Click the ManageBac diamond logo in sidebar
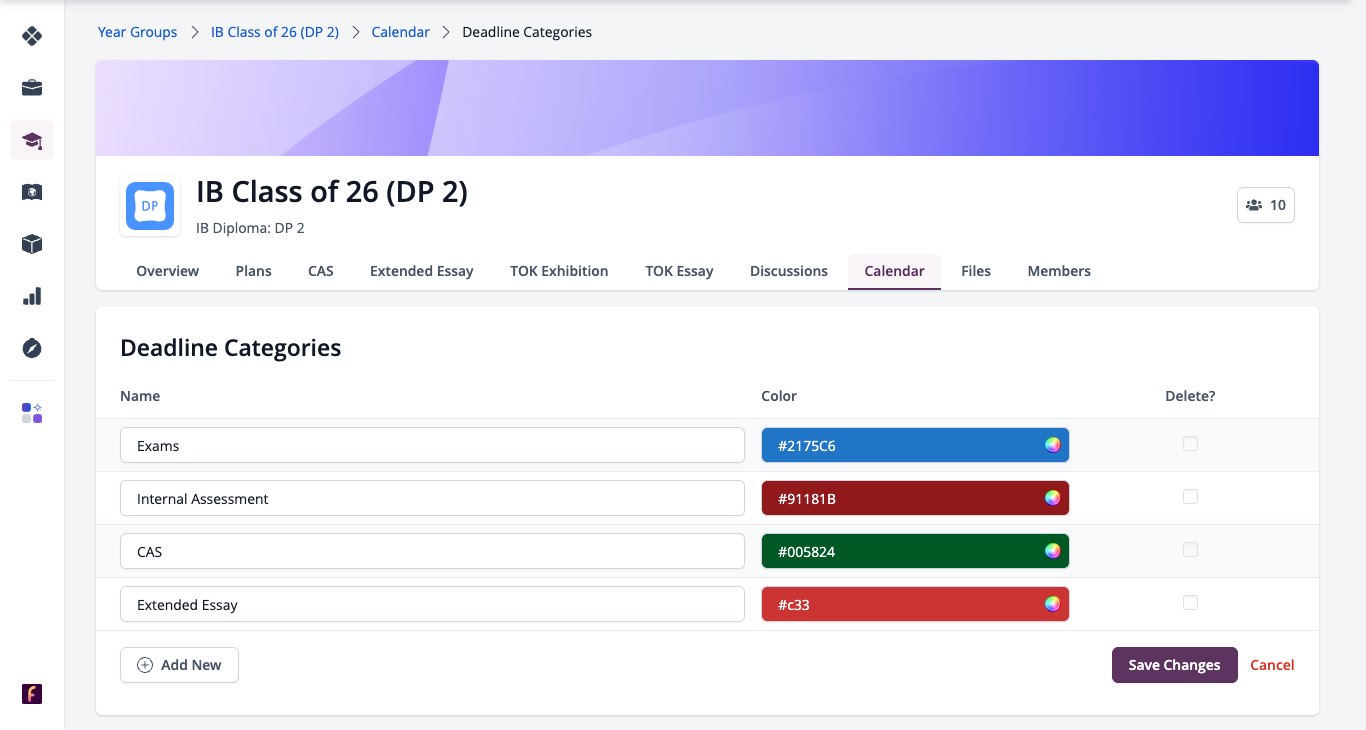This screenshot has width=1366, height=730. (32, 36)
